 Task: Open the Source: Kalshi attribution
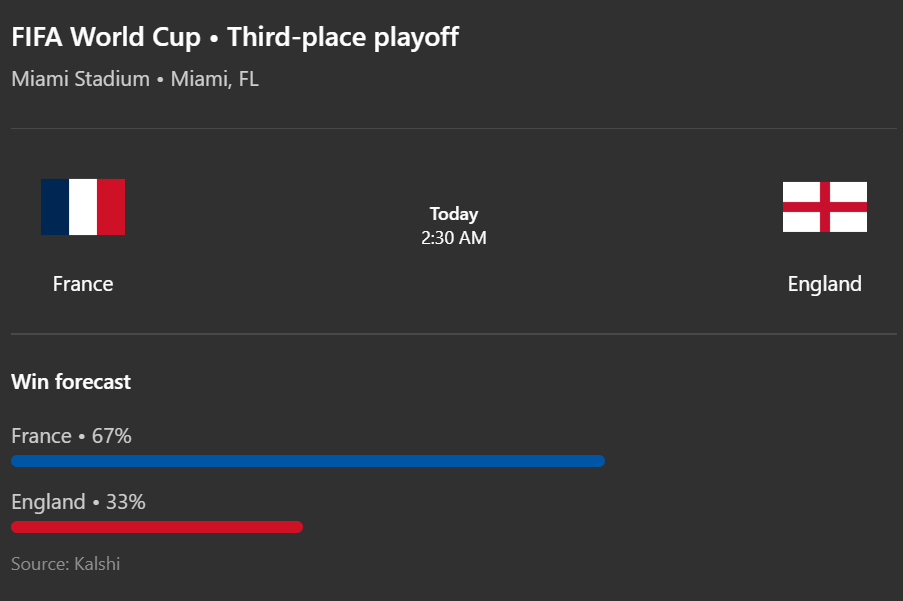pyautogui.click(x=66, y=564)
